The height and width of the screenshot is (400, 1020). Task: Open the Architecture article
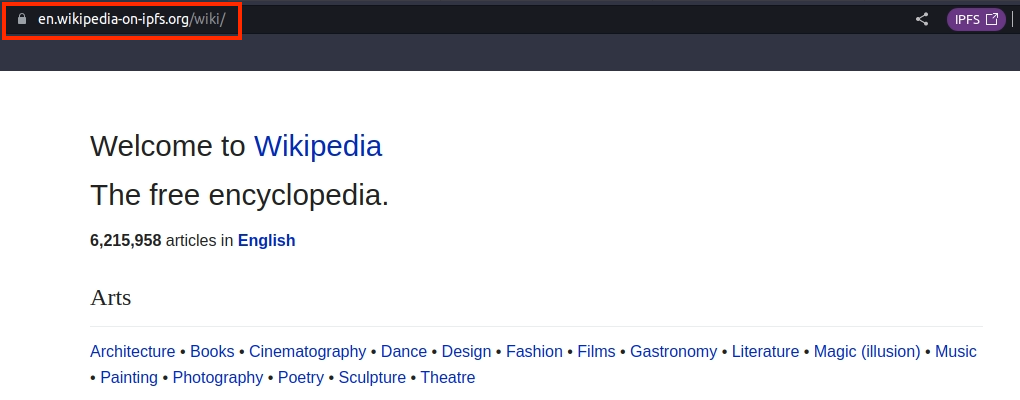[x=133, y=352]
